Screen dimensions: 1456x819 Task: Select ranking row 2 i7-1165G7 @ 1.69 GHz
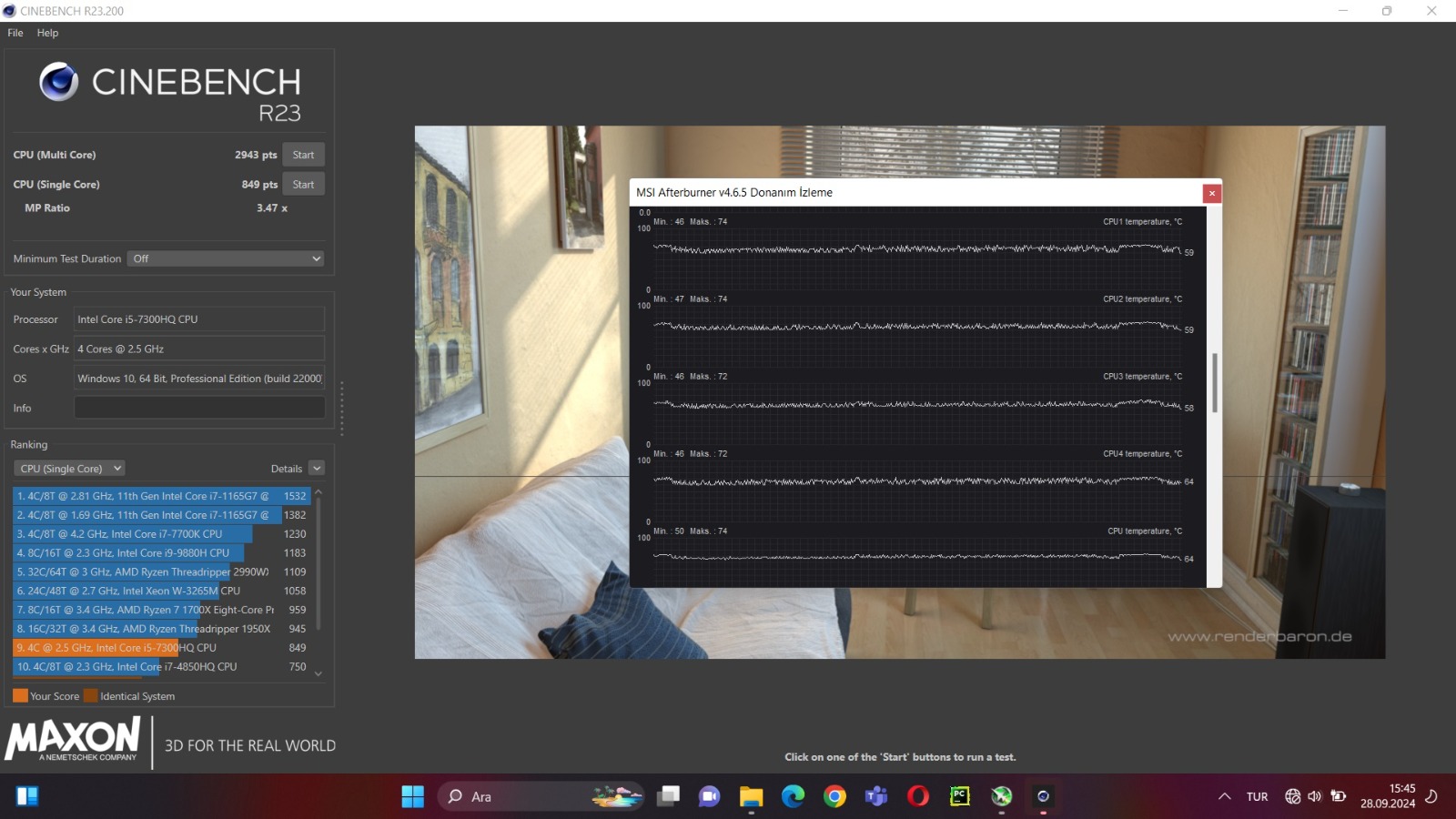[x=162, y=515]
